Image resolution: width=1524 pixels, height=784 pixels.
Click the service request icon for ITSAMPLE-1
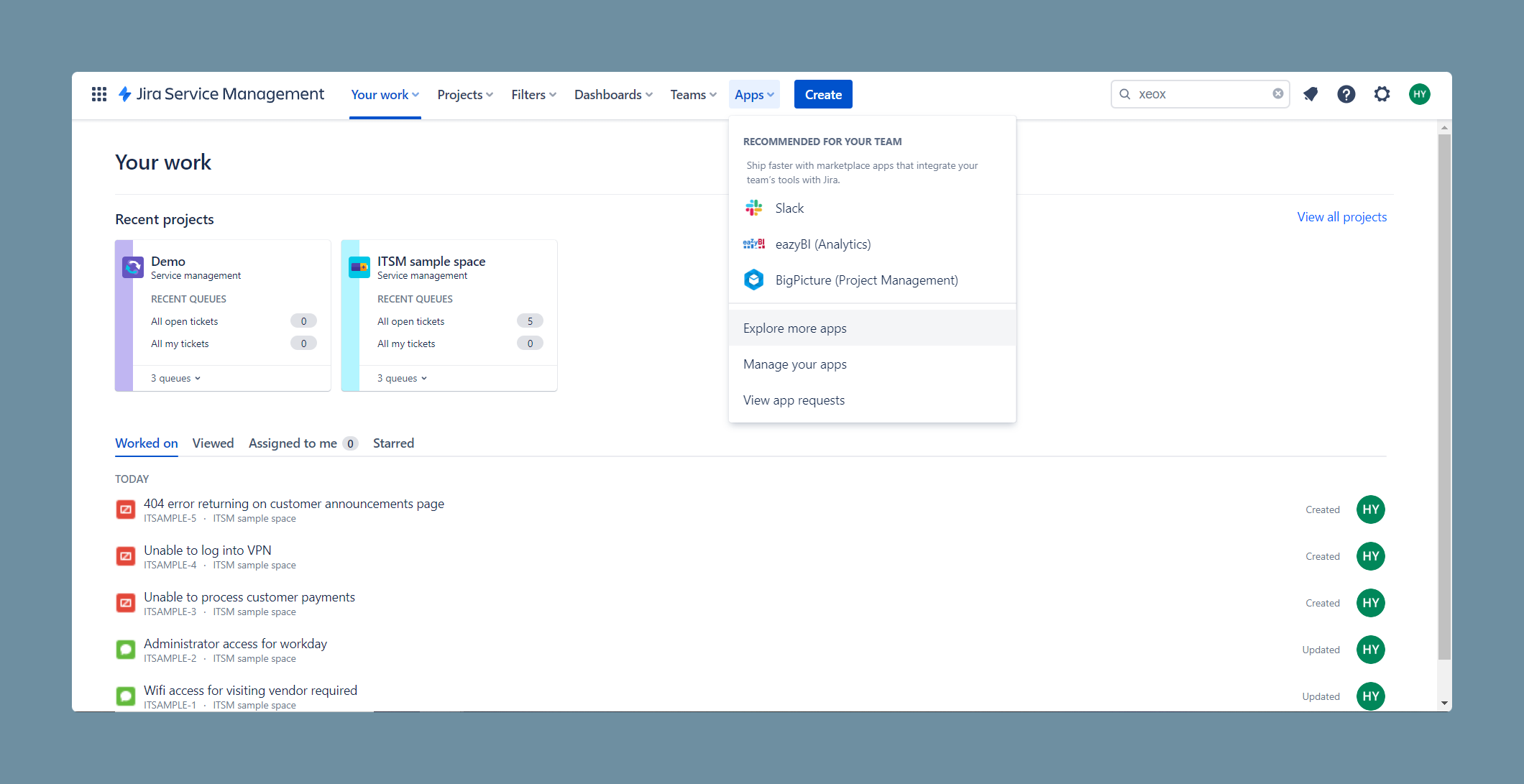tap(126, 696)
